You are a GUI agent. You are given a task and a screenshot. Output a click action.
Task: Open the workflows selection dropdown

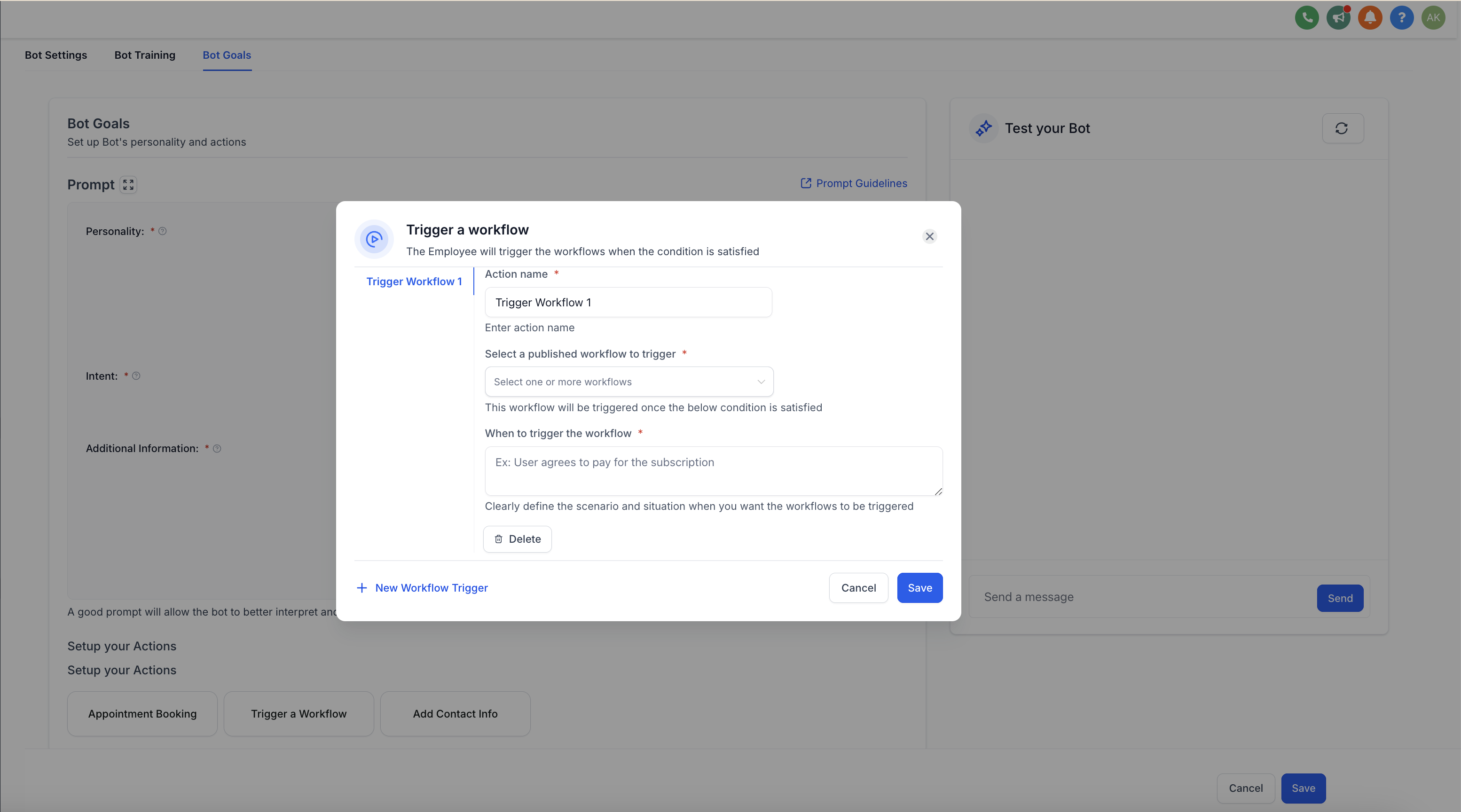click(x=628, y=382)
